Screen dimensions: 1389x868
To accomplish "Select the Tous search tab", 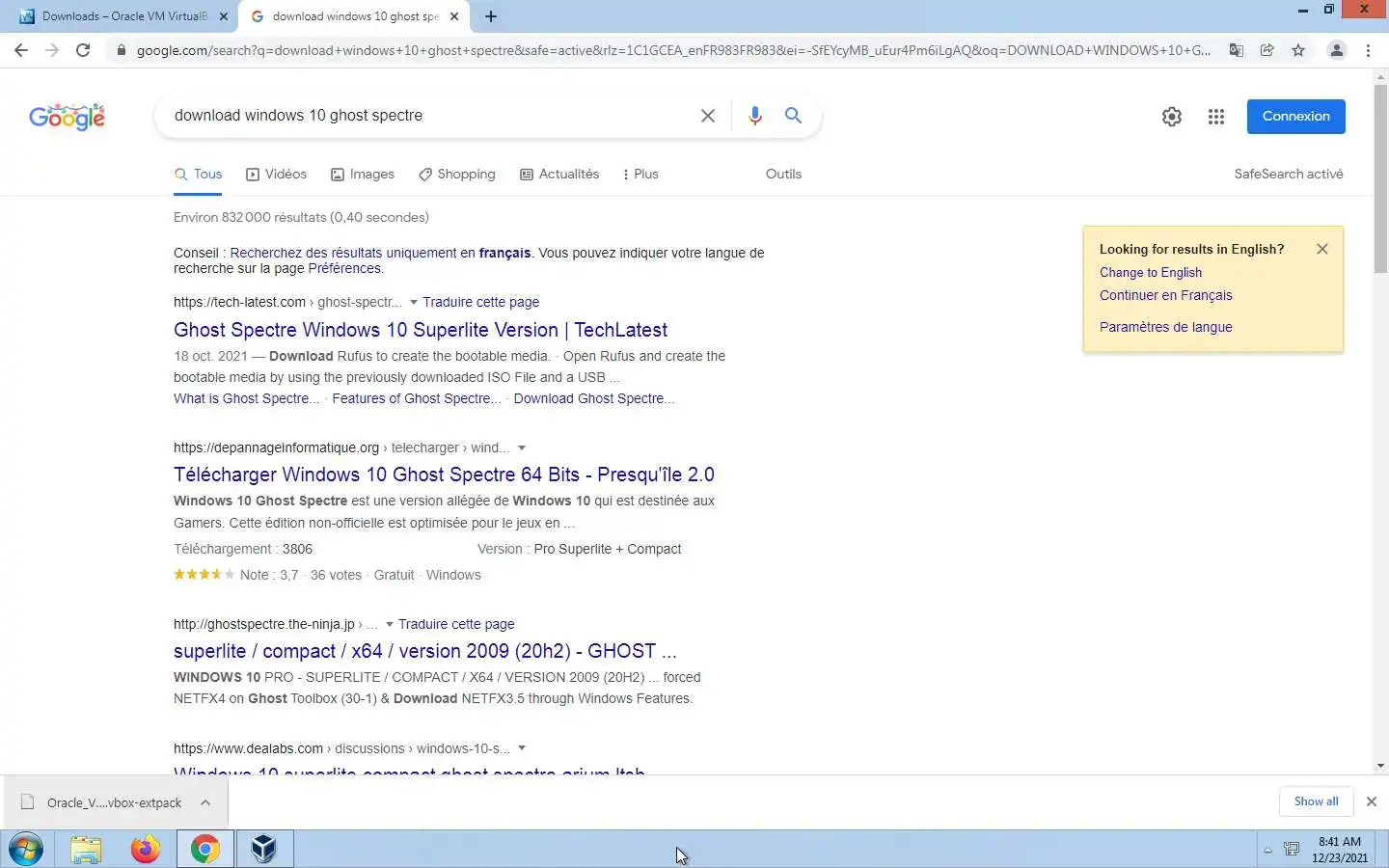I will tap(198, 175).
